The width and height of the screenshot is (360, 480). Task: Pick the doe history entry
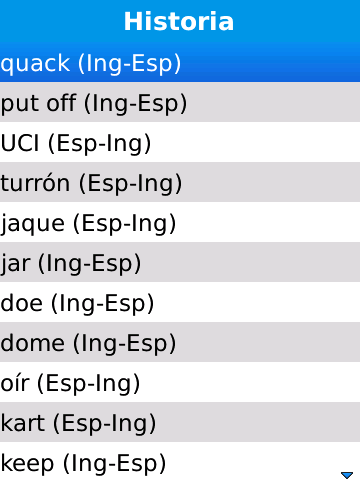click(x=180, y=302)
